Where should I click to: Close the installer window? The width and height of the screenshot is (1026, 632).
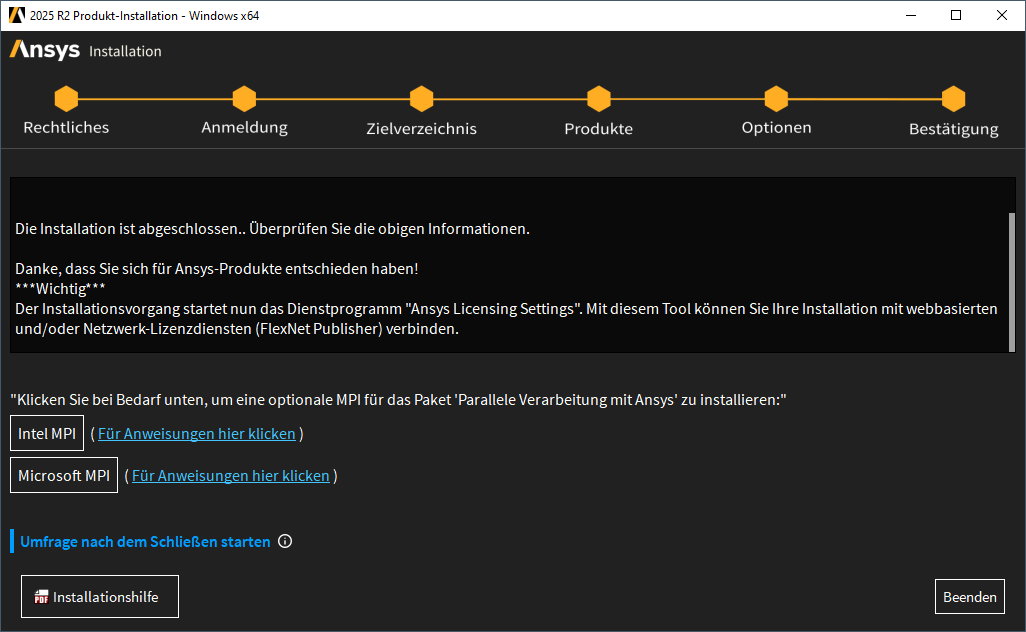click(x=1002, y=15)
